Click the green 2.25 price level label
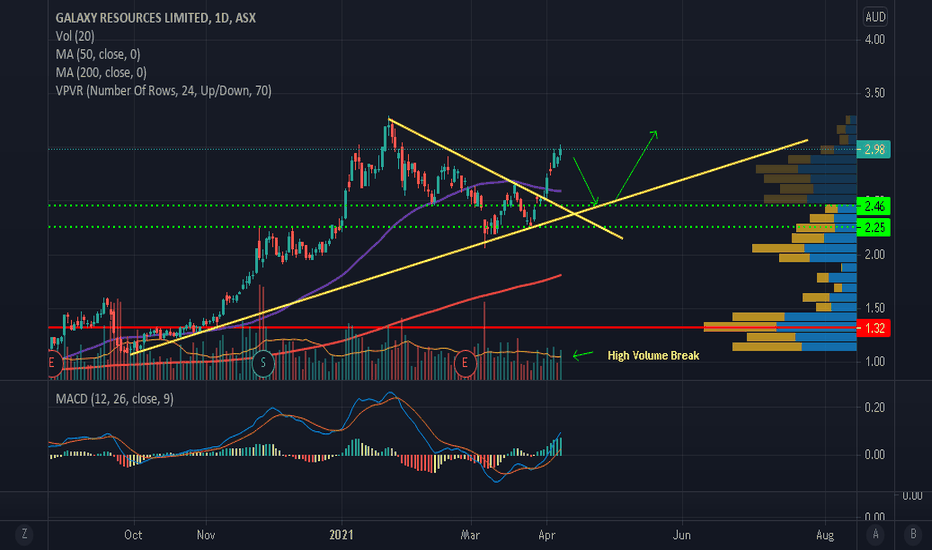 [874, 227]
